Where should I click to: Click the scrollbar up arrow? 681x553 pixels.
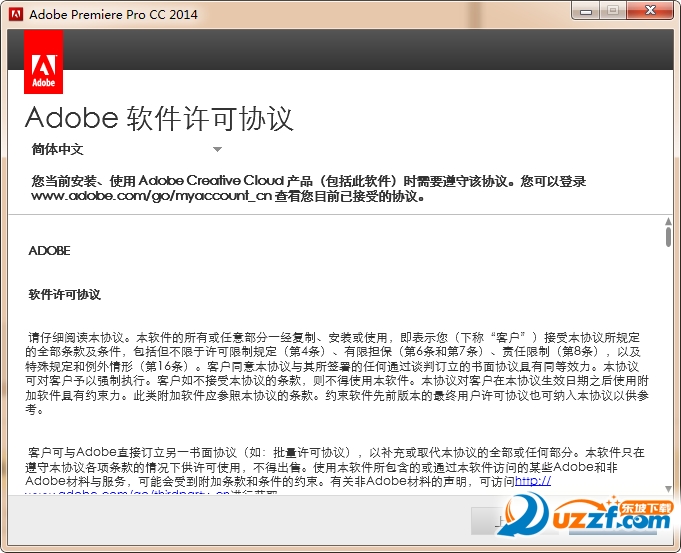pyautogui.click(x=668, y=221)
